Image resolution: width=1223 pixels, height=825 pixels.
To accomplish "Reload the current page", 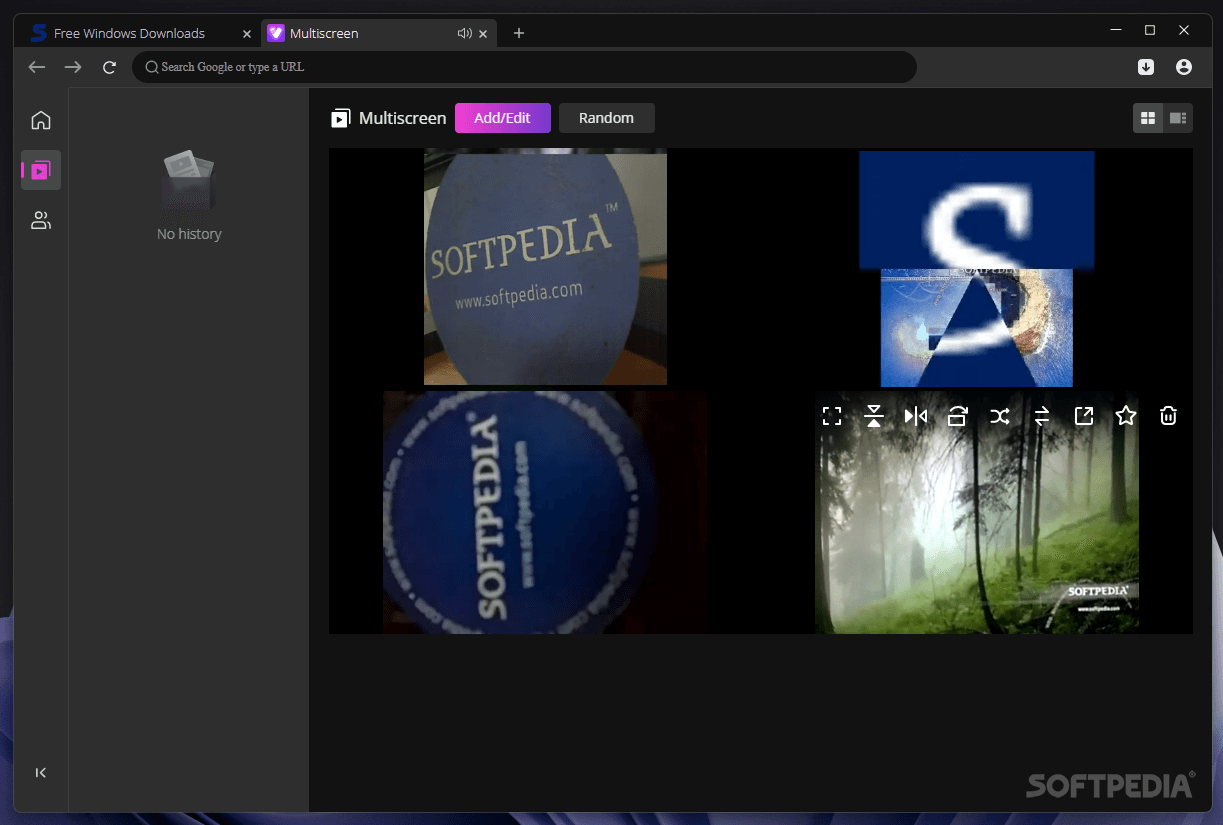I will coord(109,67).
